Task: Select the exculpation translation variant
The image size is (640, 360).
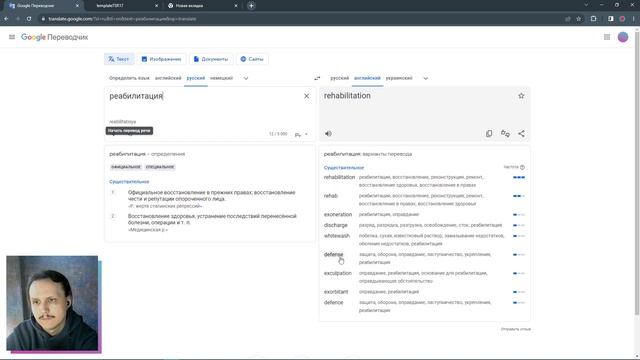Action: [338, 273]
